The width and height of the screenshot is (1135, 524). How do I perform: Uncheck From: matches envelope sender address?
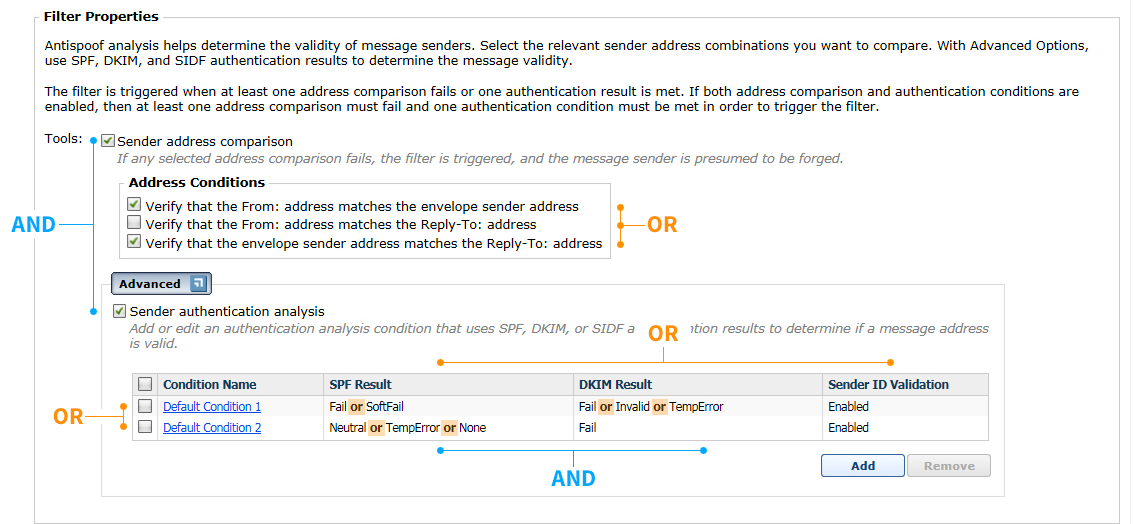click(134, 205)
